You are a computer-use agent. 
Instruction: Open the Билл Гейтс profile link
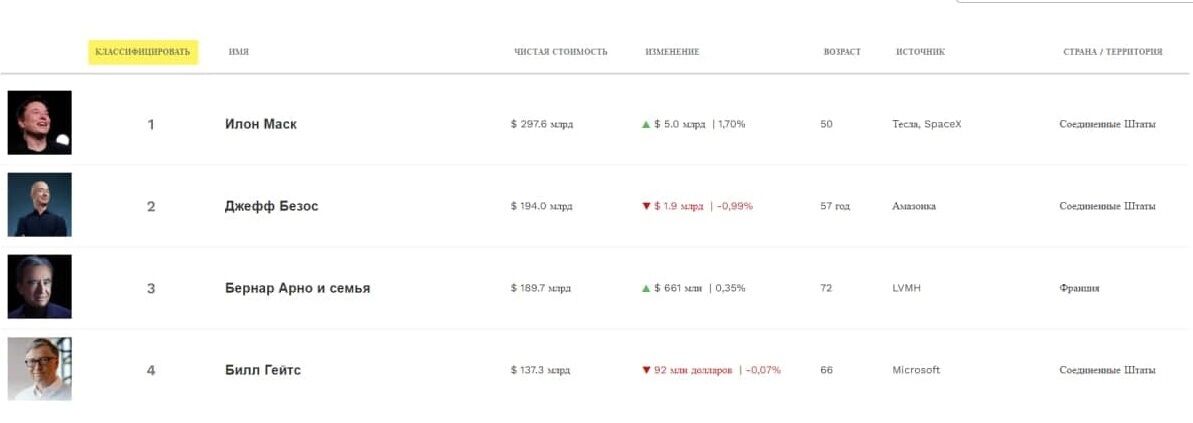(262, 370)
